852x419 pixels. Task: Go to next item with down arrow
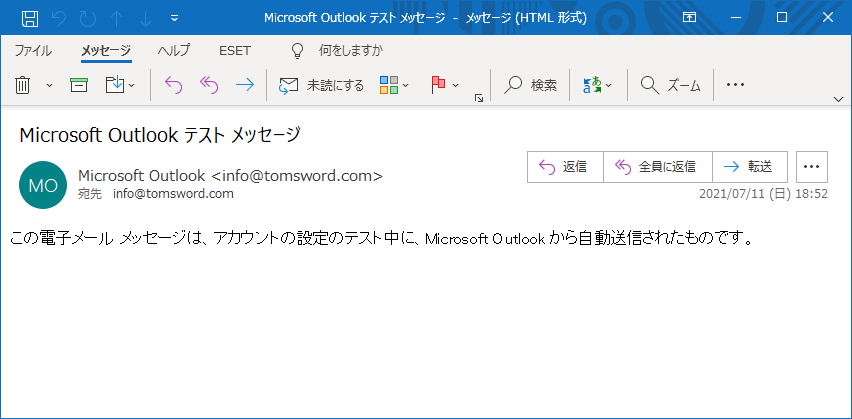[145, 18]
